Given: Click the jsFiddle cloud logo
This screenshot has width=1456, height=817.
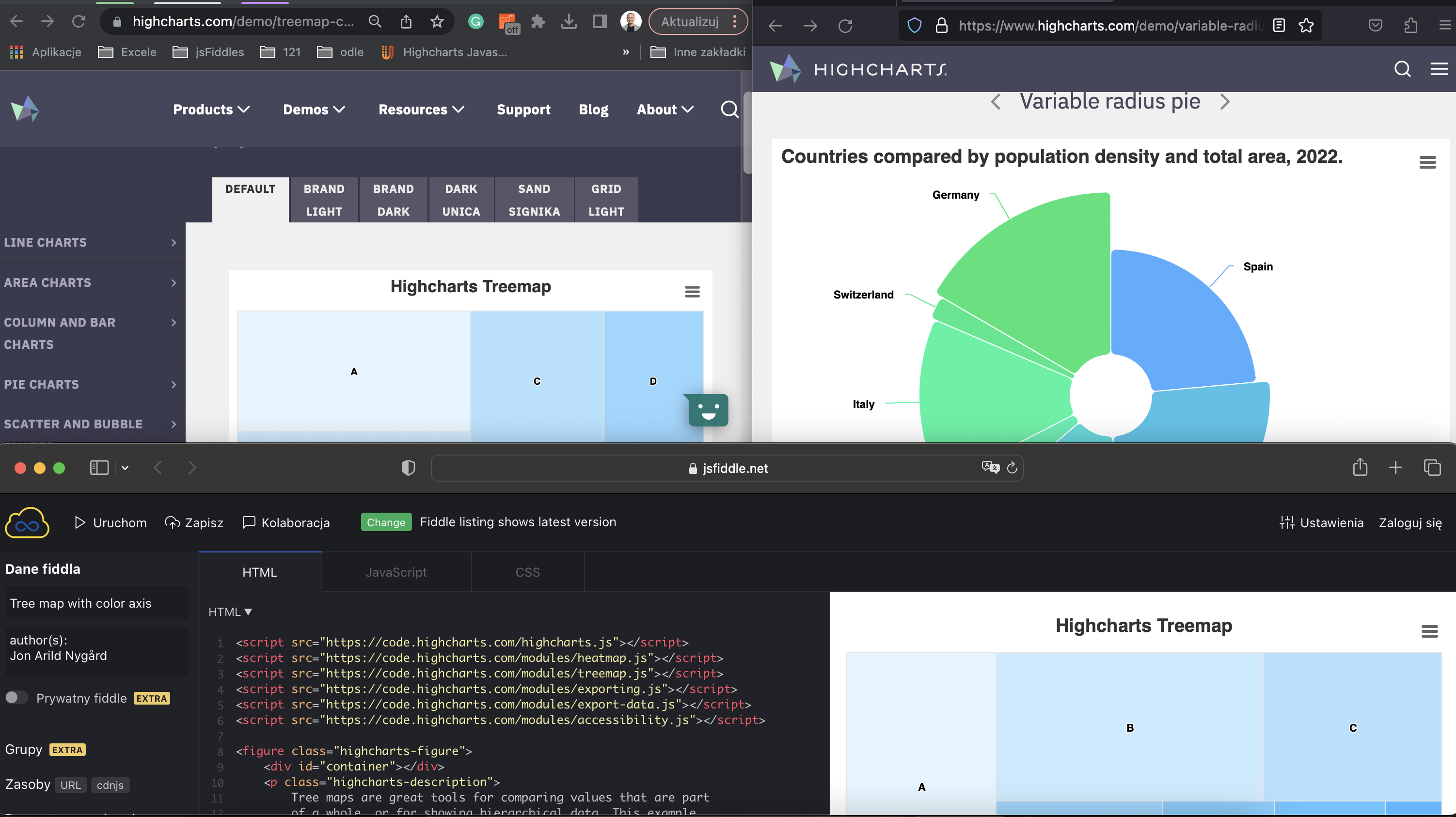Looking at the screenshot, I should 27,522.
